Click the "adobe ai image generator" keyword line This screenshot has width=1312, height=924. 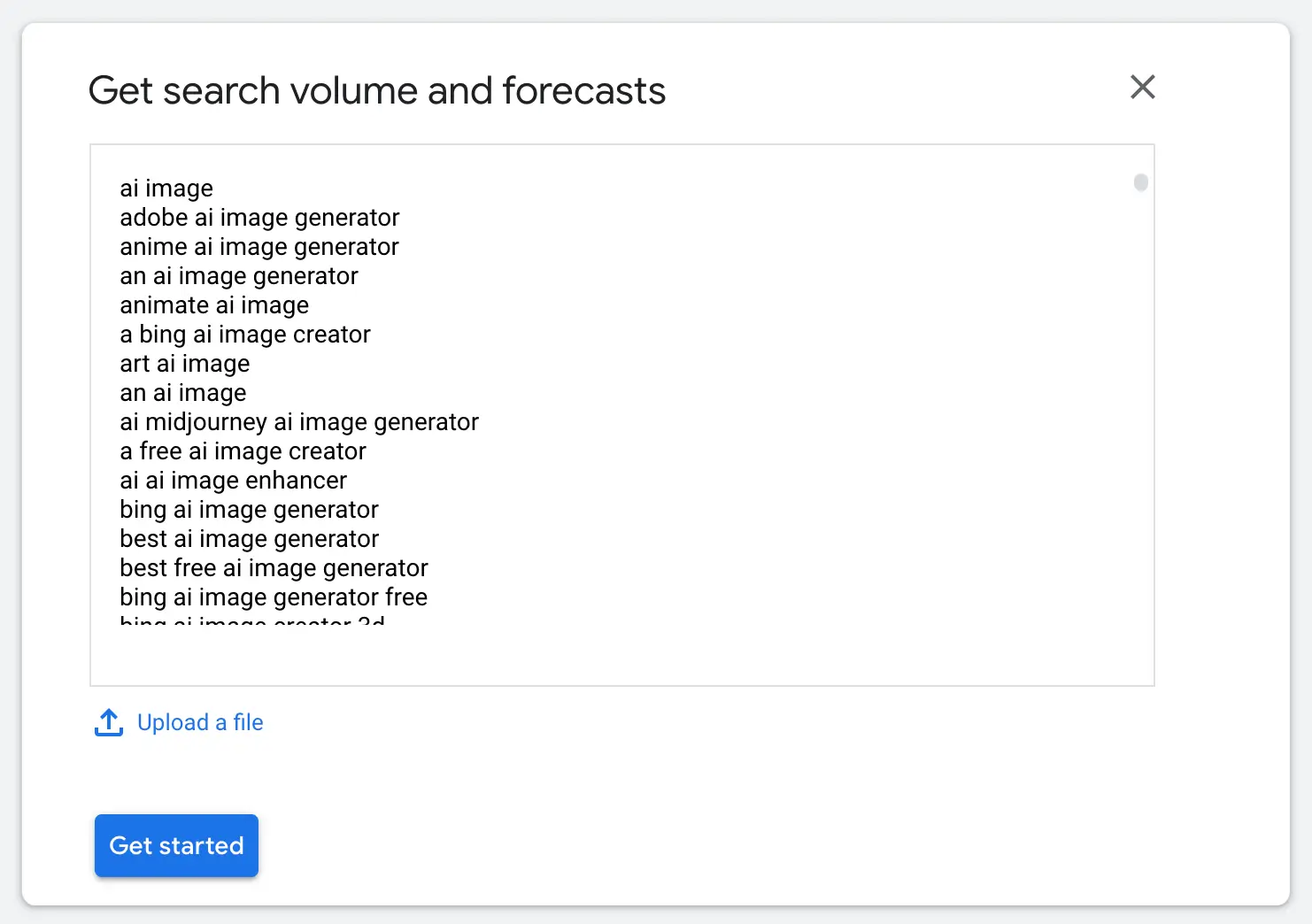(x=259, y=217)
